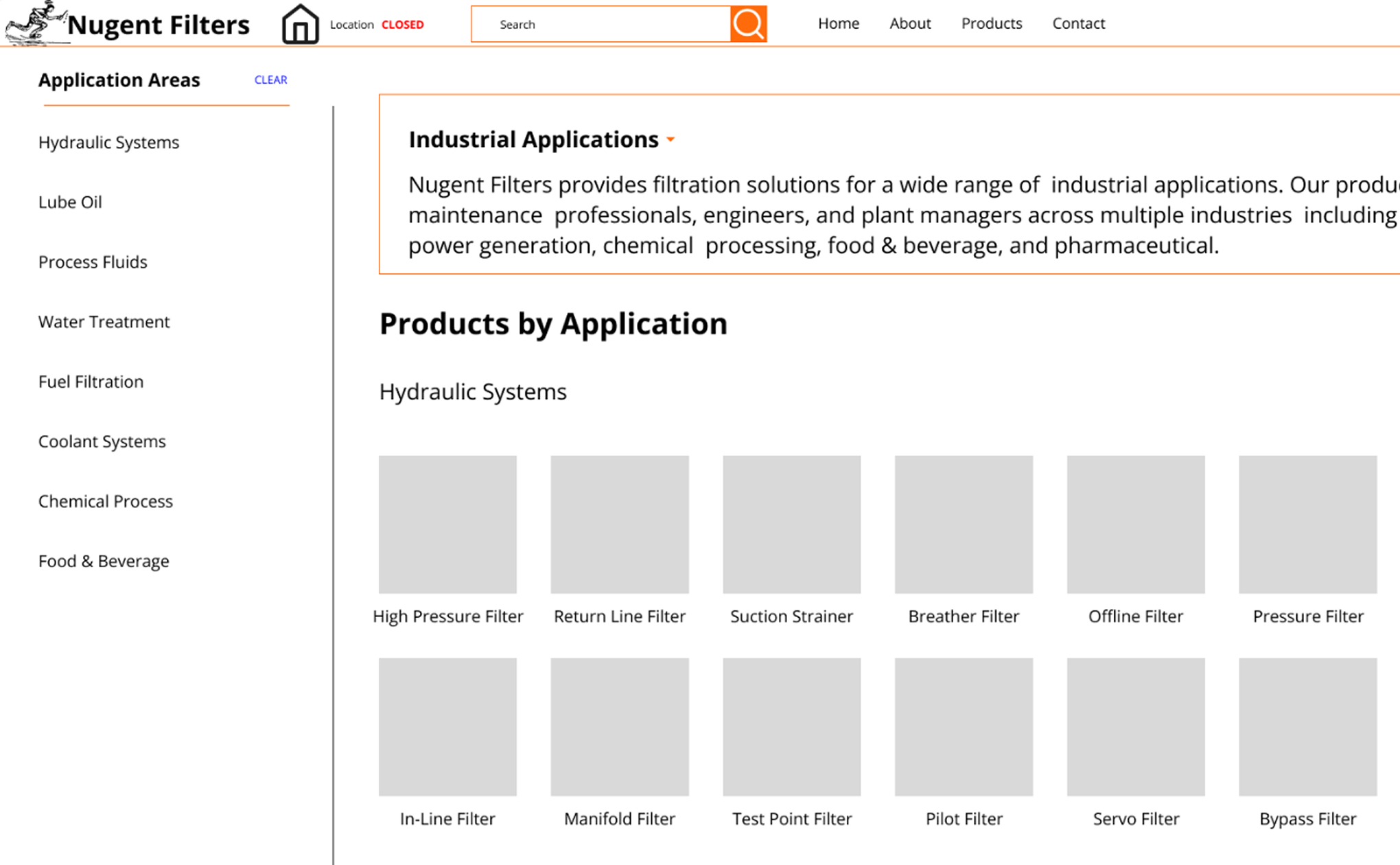Screen dimensions: 1400x865
Task: Click the Nugent Filters brand title
Action: click(x=159, y=25)
